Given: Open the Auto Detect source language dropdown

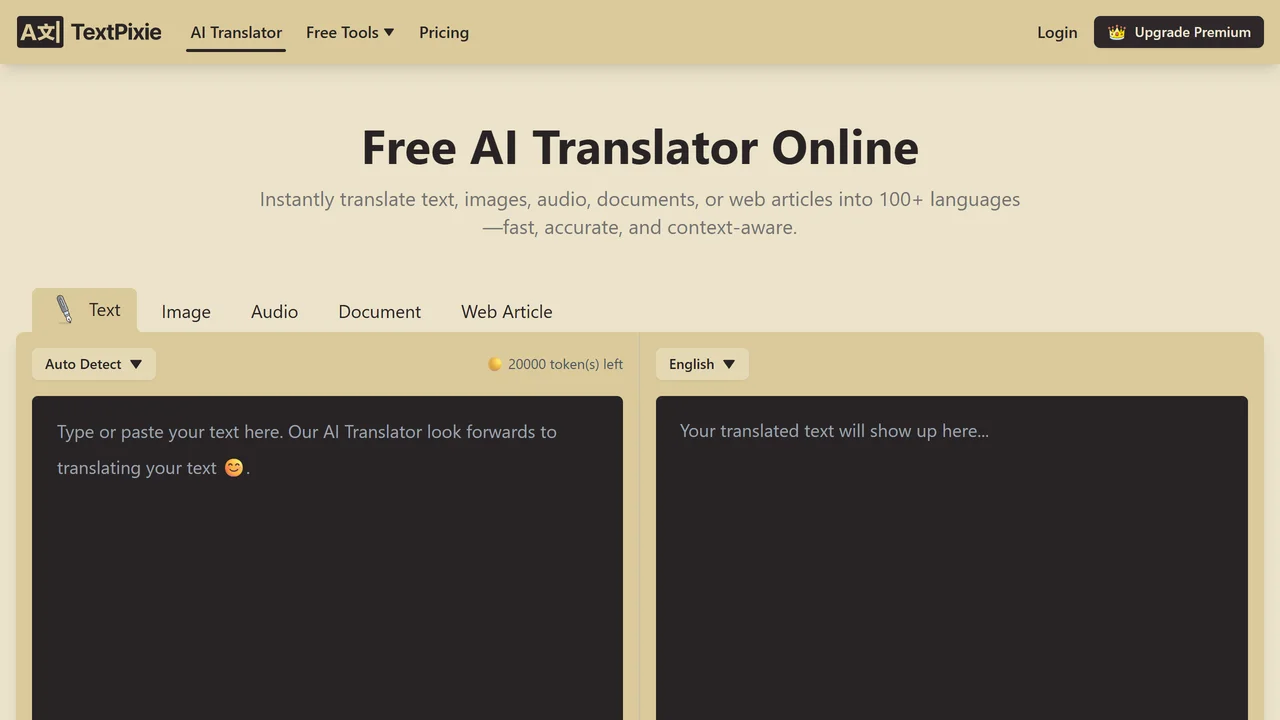Looking at the screenshot, I should coord(94,364).
